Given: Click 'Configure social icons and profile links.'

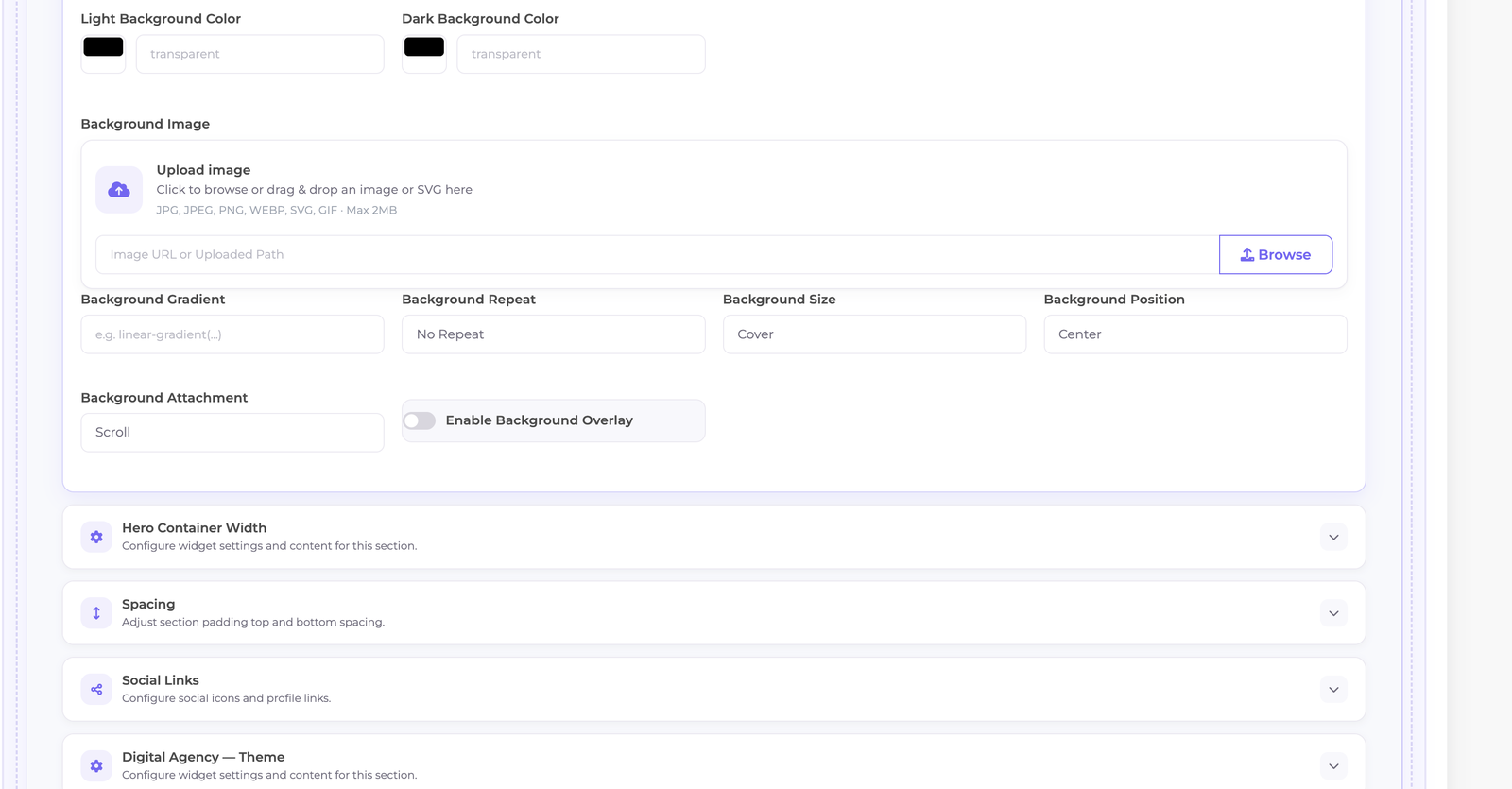Looking at the screenshot, I should point(227,698).
